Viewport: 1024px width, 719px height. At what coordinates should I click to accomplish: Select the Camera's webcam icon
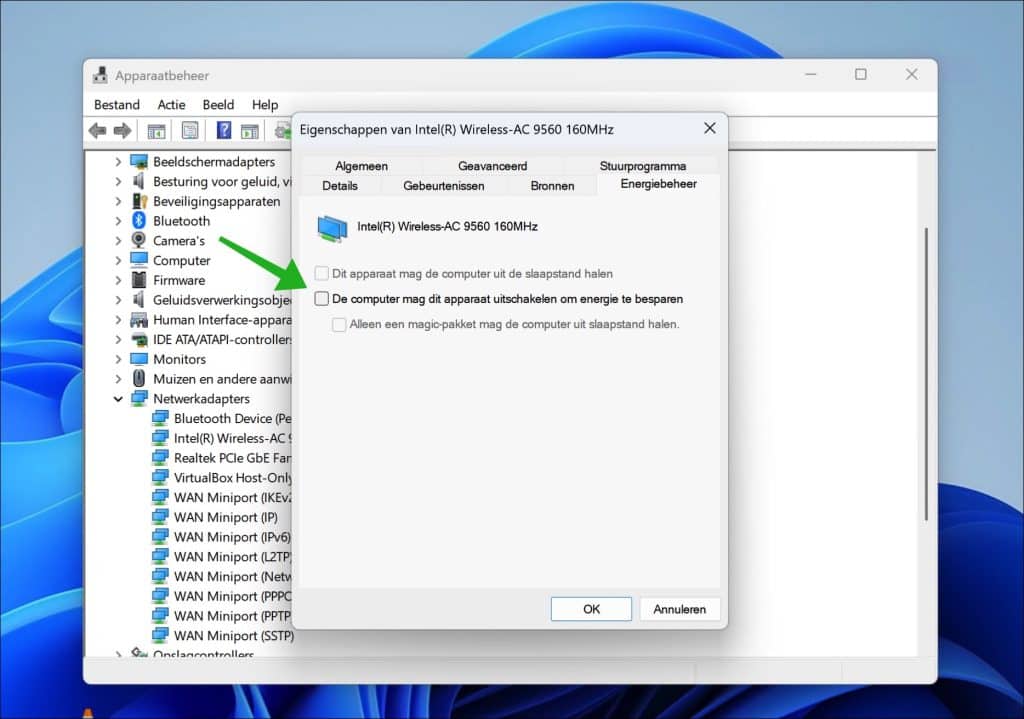click(x=138, y=240)
